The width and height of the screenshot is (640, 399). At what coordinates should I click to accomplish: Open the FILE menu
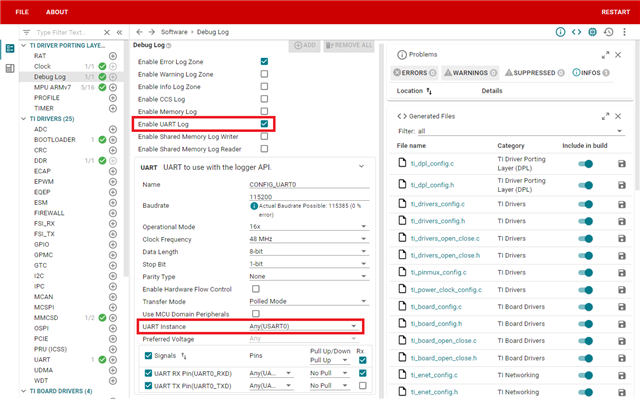(x=22, y=12)
